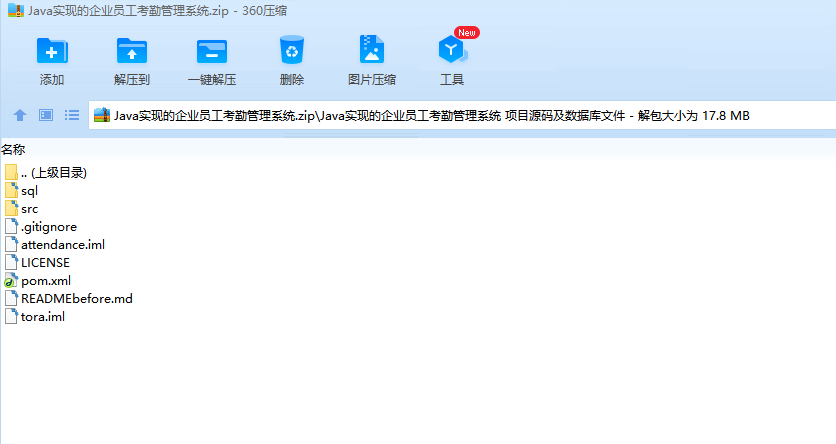The height and width of the screenshot is (444, 836).
Task: Select the 'READMEbefore.md' file name
Action: click(x=77, y=298)
